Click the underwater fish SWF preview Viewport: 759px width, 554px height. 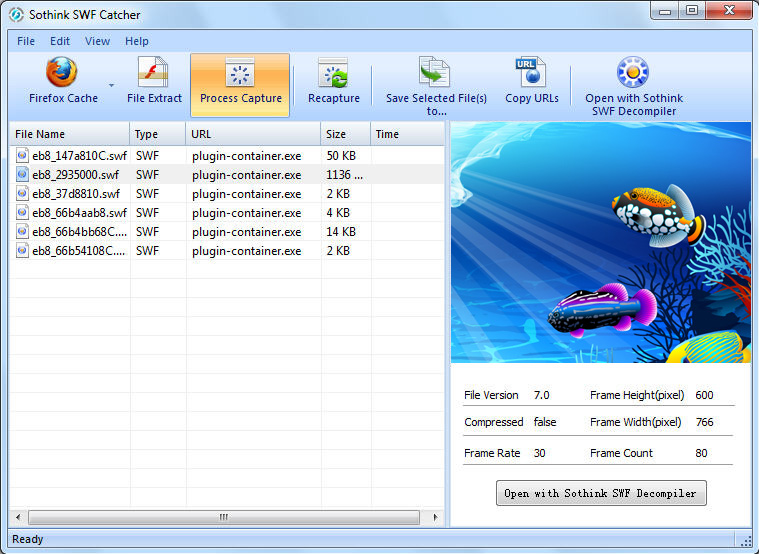coord(601,242)
